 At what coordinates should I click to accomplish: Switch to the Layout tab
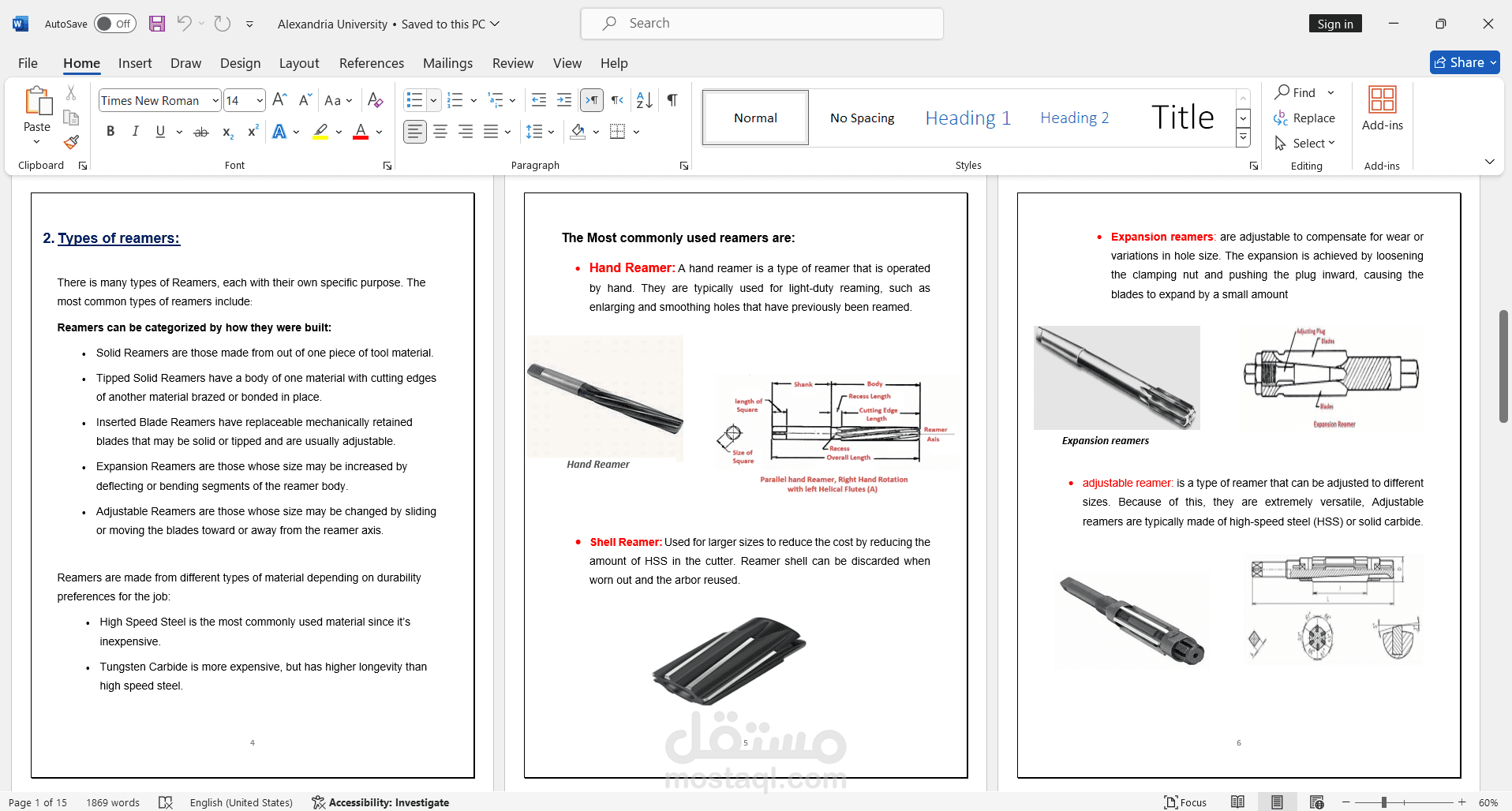click(x=298, y=63)
